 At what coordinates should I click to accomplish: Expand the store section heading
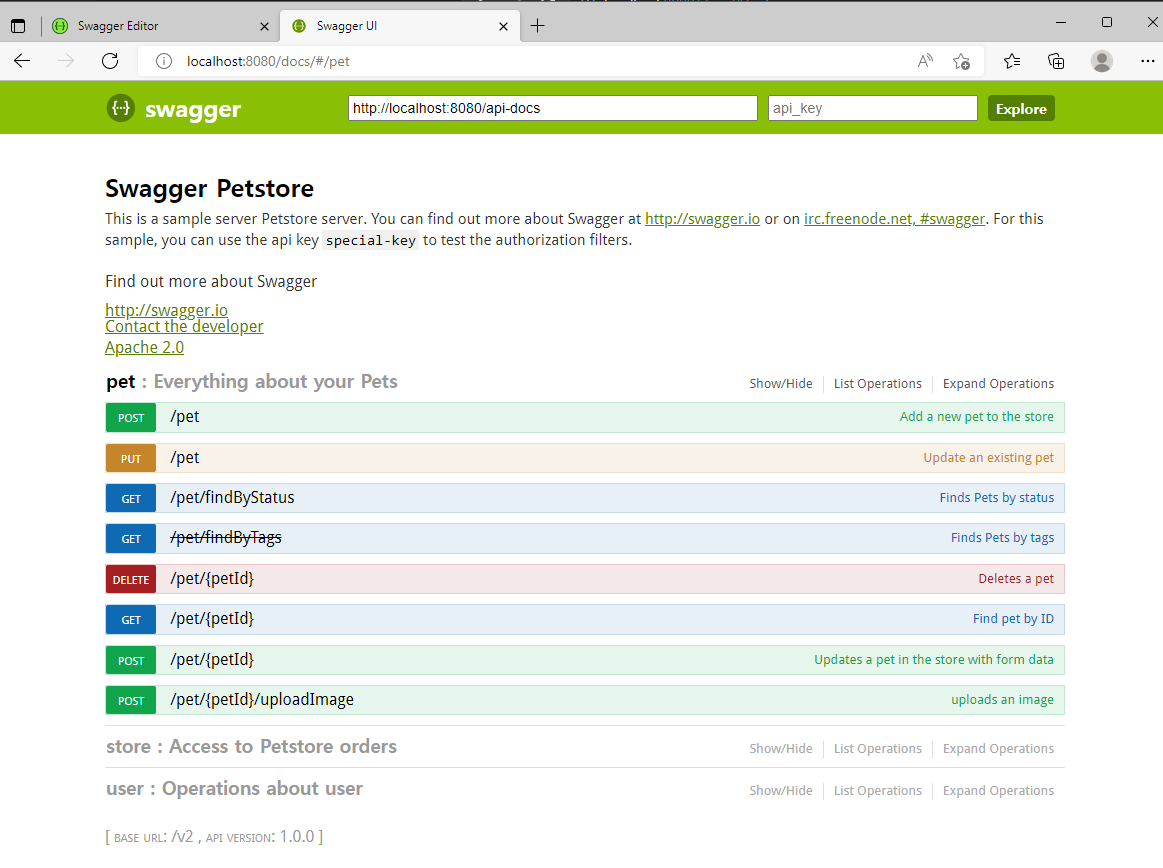point(251,746)
